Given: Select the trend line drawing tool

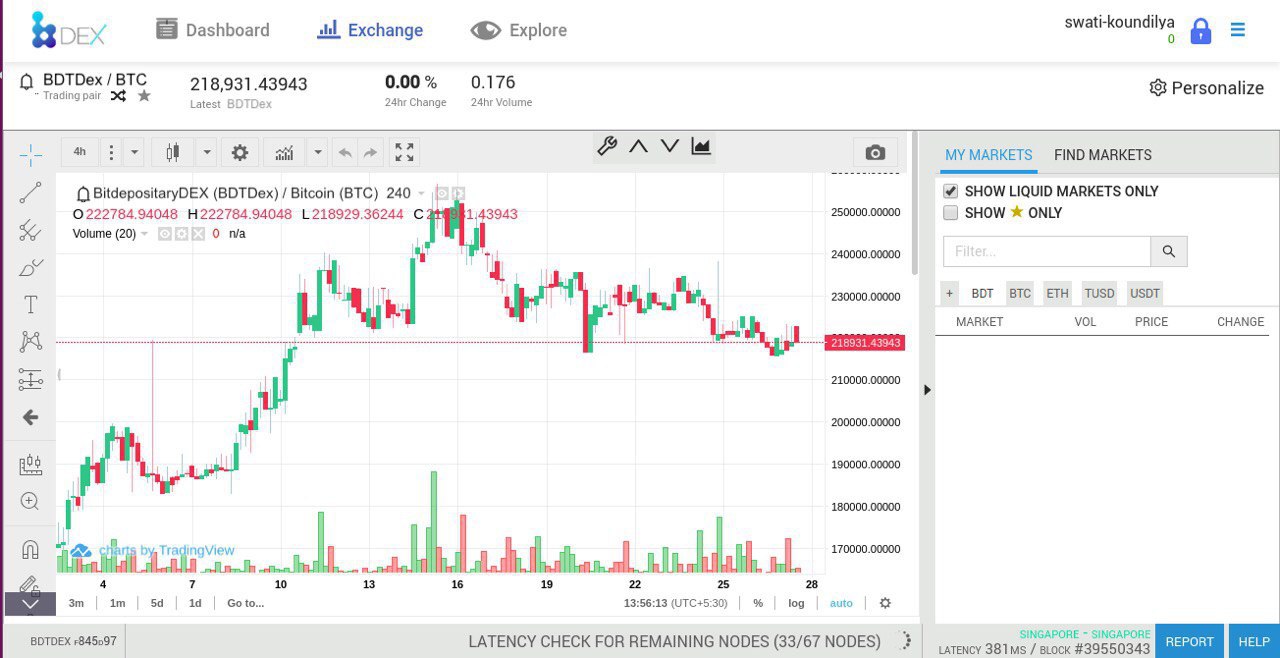Looking at the screenshot, I should (31, 193).
